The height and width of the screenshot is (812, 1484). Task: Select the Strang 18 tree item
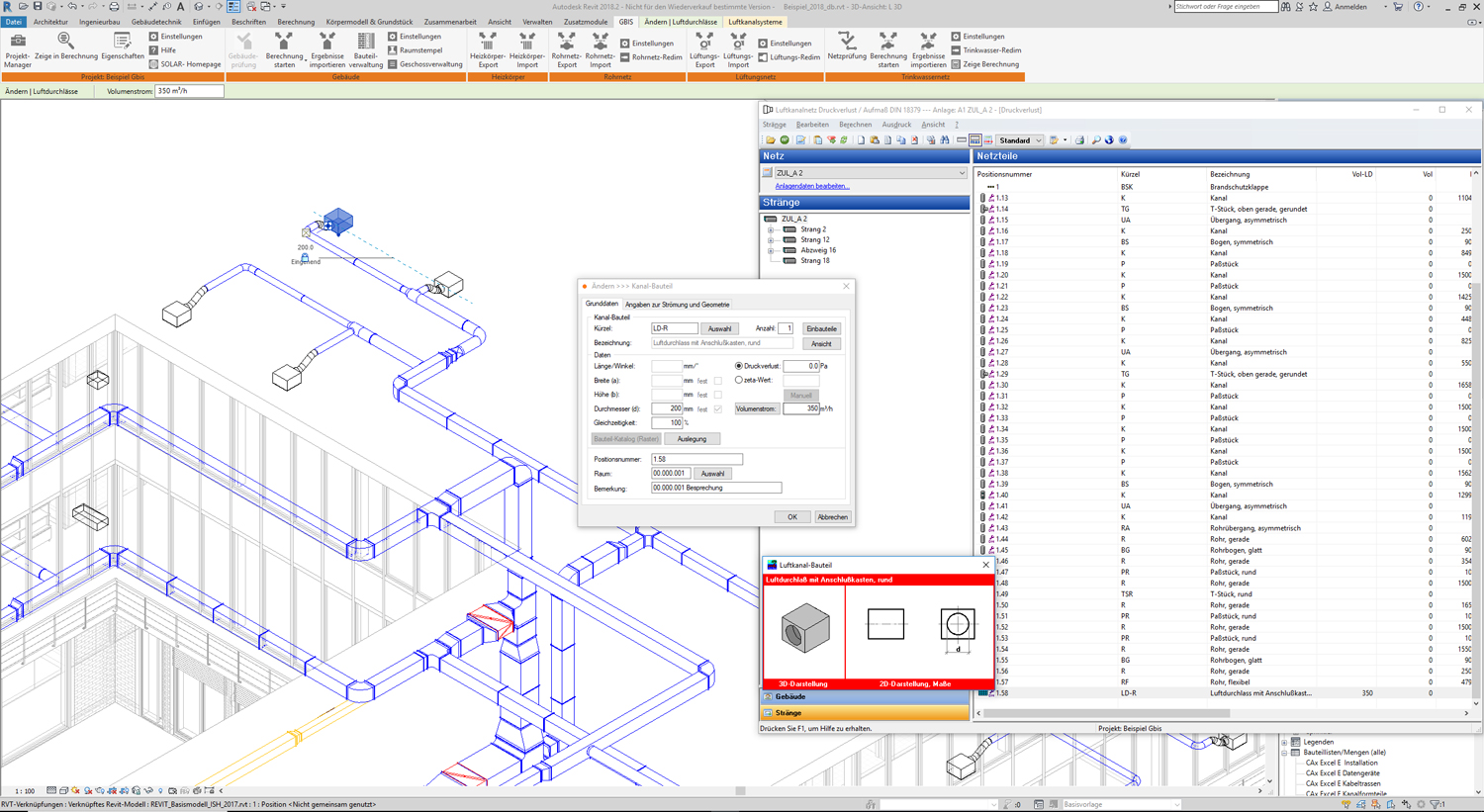click(815, 261)
